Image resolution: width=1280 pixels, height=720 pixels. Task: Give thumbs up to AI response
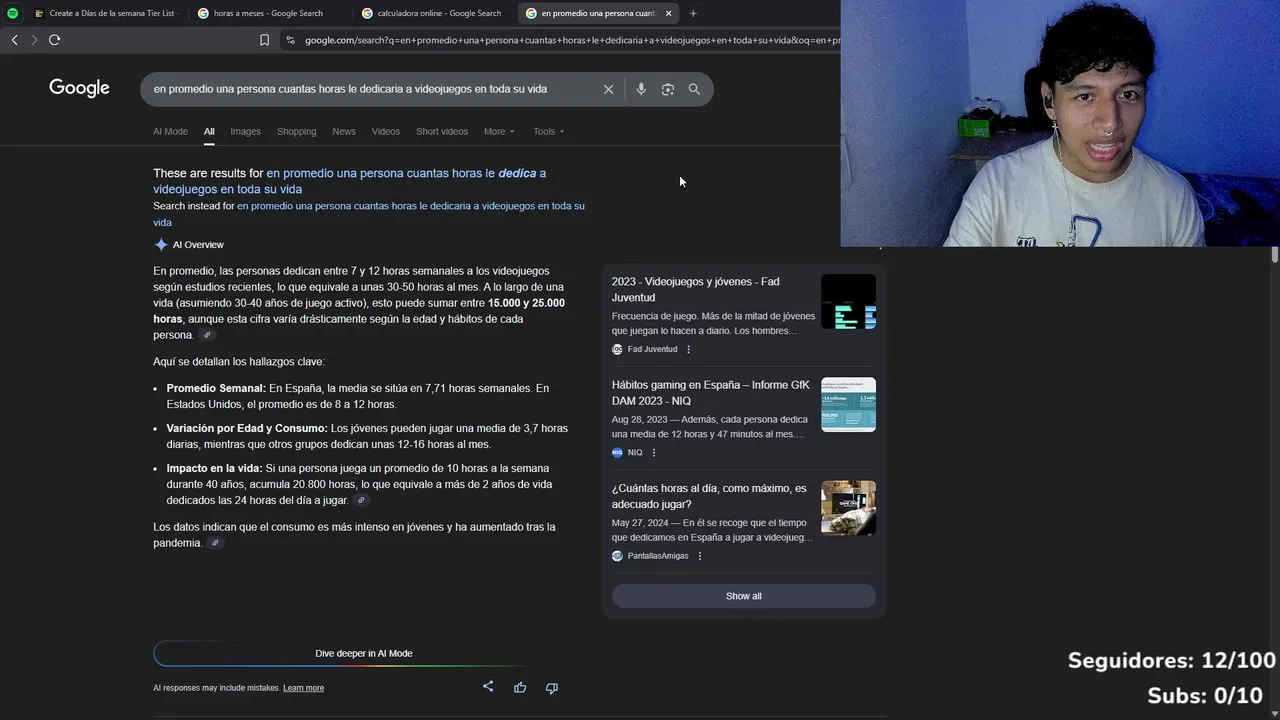[x=520, y=687]
